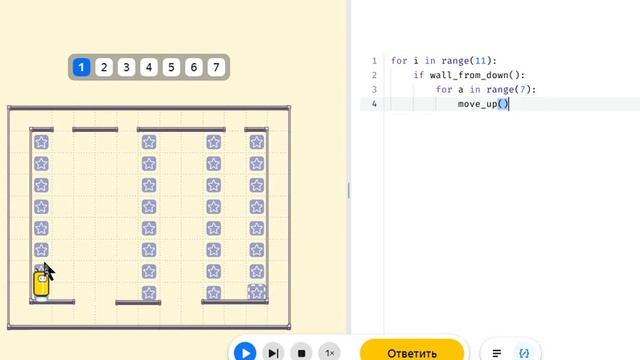The image size is (640, 360).
Task: Click the yellow robot character
Action: (41, 284)
